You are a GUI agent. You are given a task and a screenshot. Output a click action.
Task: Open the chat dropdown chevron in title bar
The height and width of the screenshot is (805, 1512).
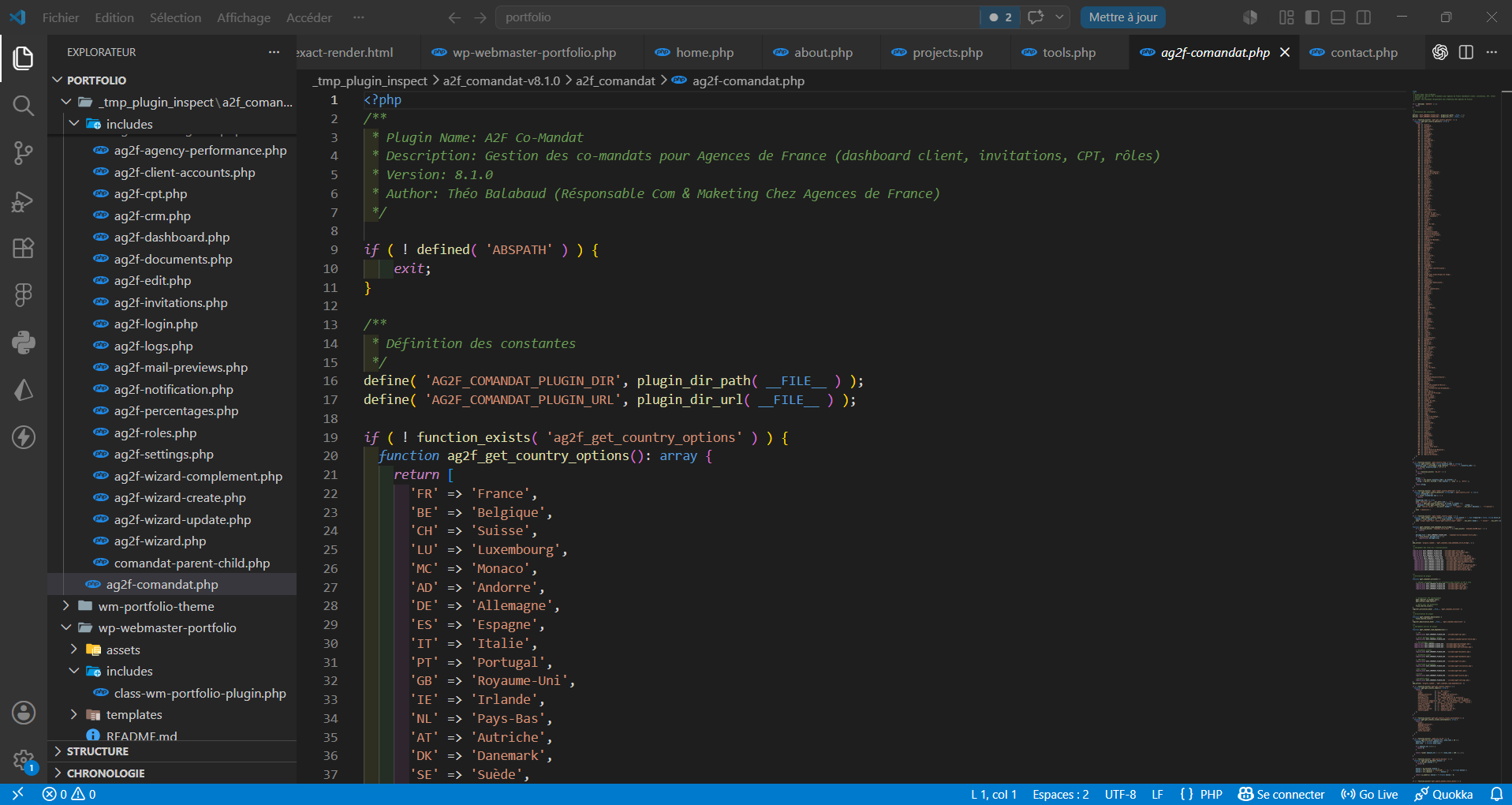pos(1059,17)
